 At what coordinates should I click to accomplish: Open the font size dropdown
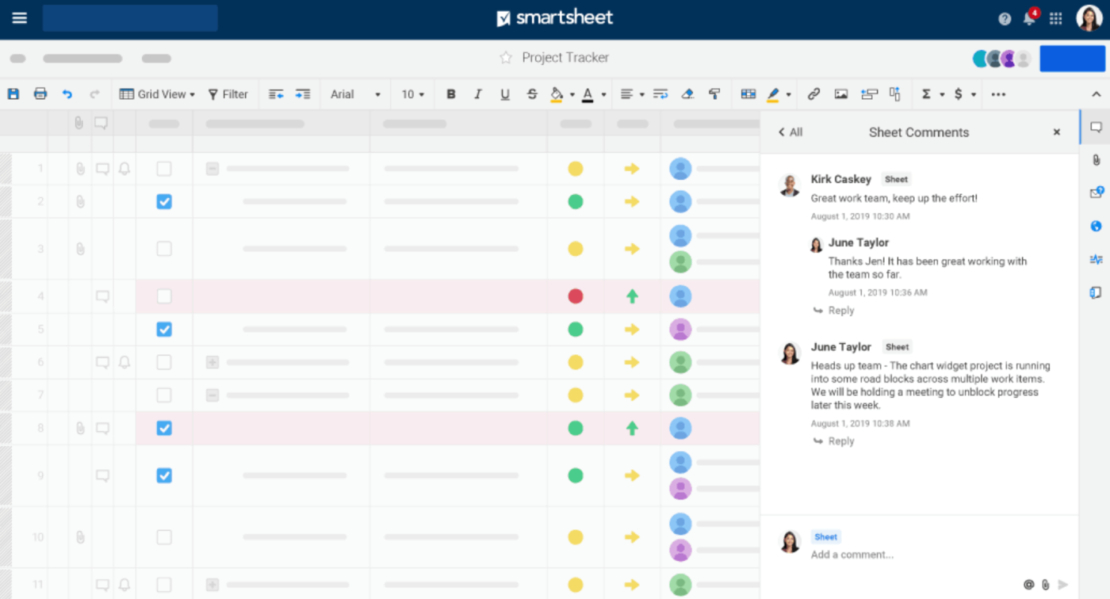[x=412, y=93]
